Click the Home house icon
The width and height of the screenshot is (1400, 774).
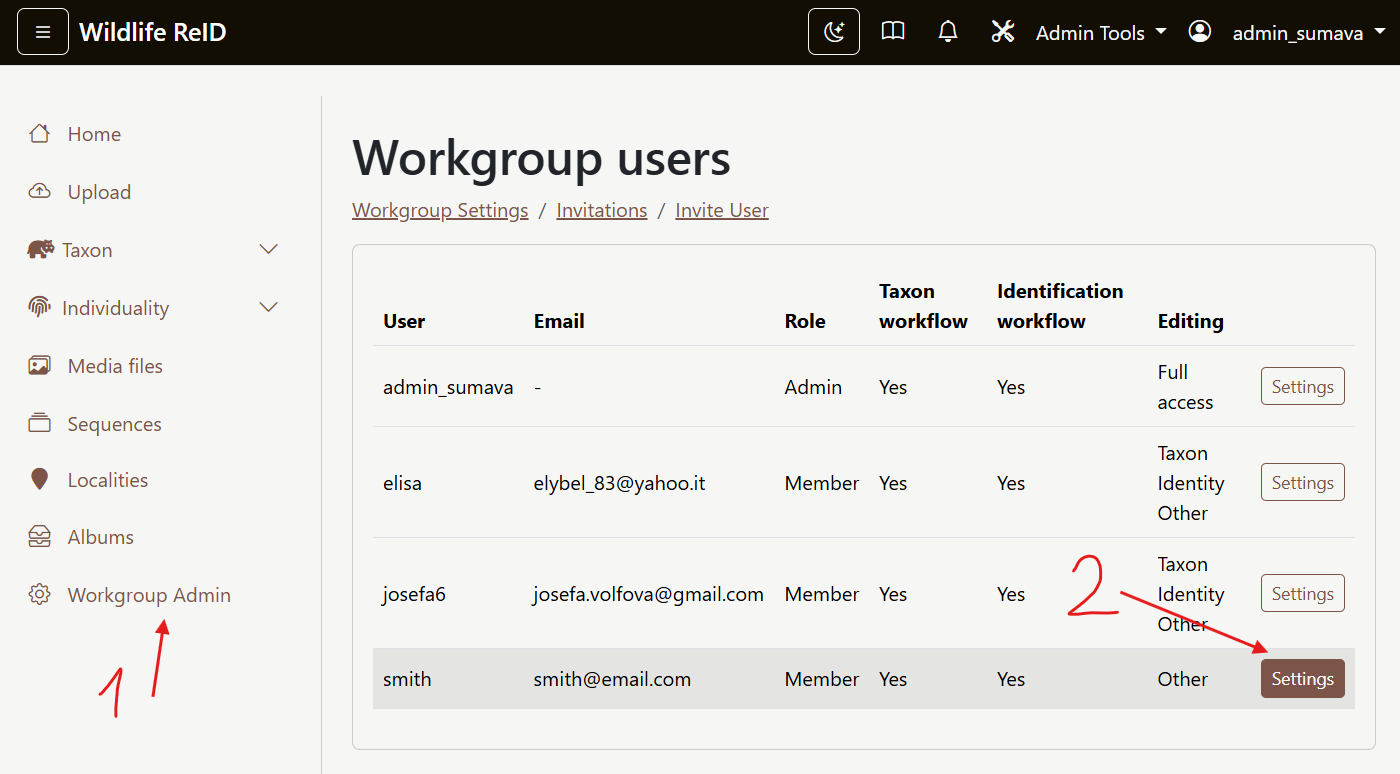point(40,134)
